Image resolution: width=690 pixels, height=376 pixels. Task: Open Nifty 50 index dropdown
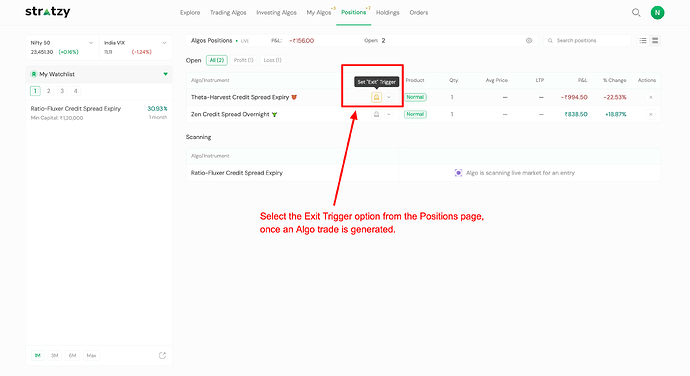[91, 43]
